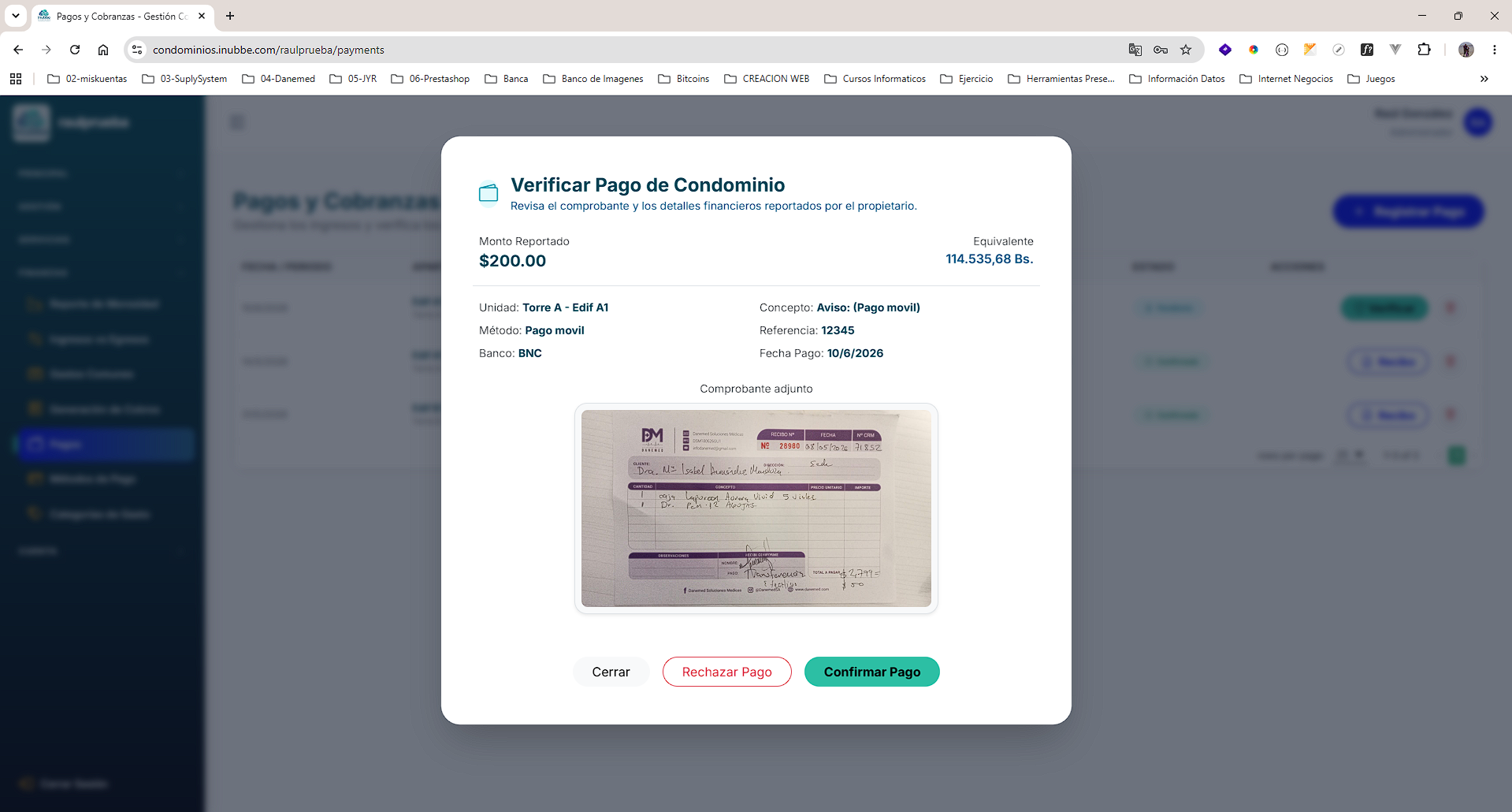Open Banca bookmark folder
This screenshot has height=812, width=1512.
(507, 79)
